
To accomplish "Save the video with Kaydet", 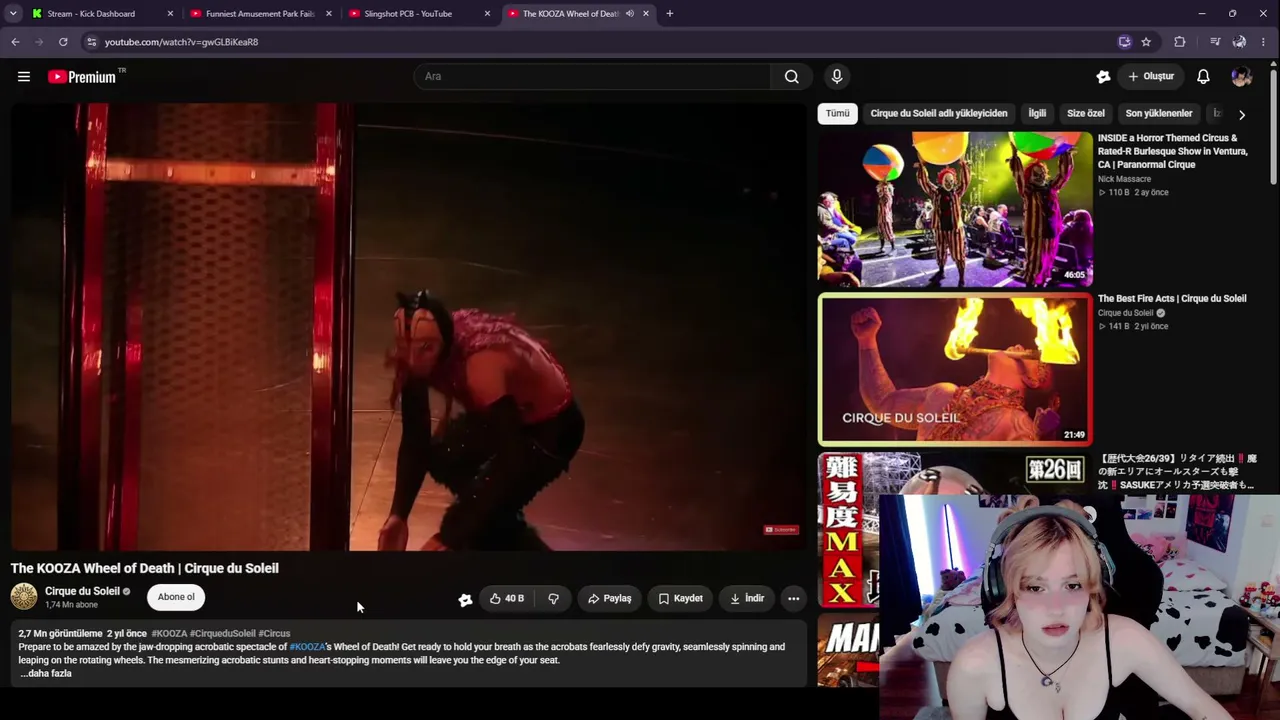I will tap(680, 598).
